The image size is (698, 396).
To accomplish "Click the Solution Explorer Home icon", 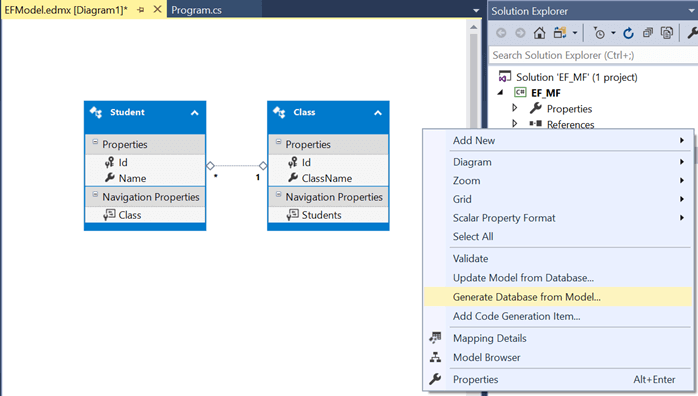I will 540,33.
